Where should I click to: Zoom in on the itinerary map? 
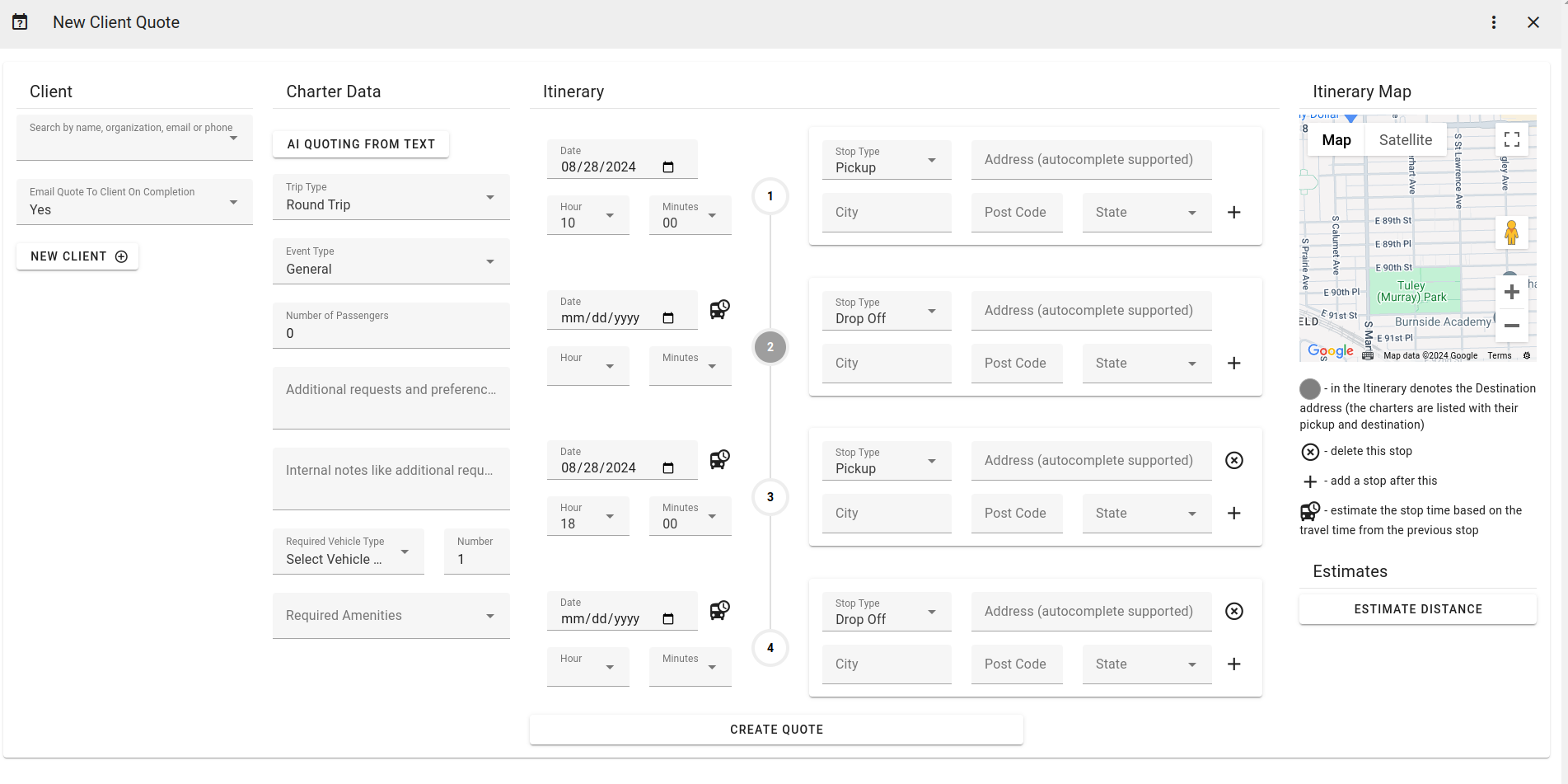click(1511, 292)
